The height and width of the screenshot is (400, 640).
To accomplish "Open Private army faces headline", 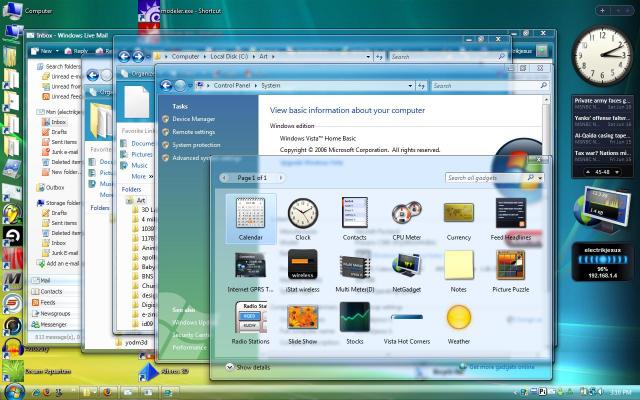I will click(602, 103).
